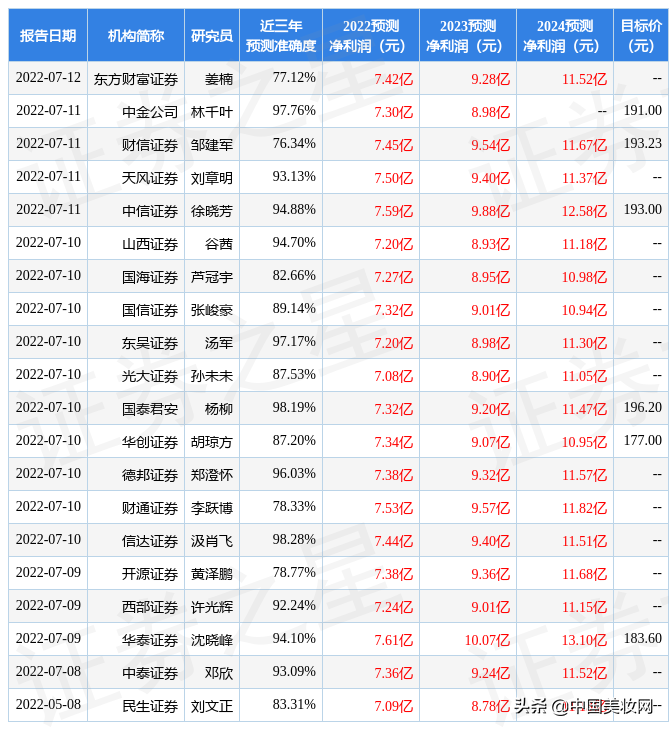Click researcher name 姜楠
Screen dimensions: 669x730
click(x=219, y=79)
